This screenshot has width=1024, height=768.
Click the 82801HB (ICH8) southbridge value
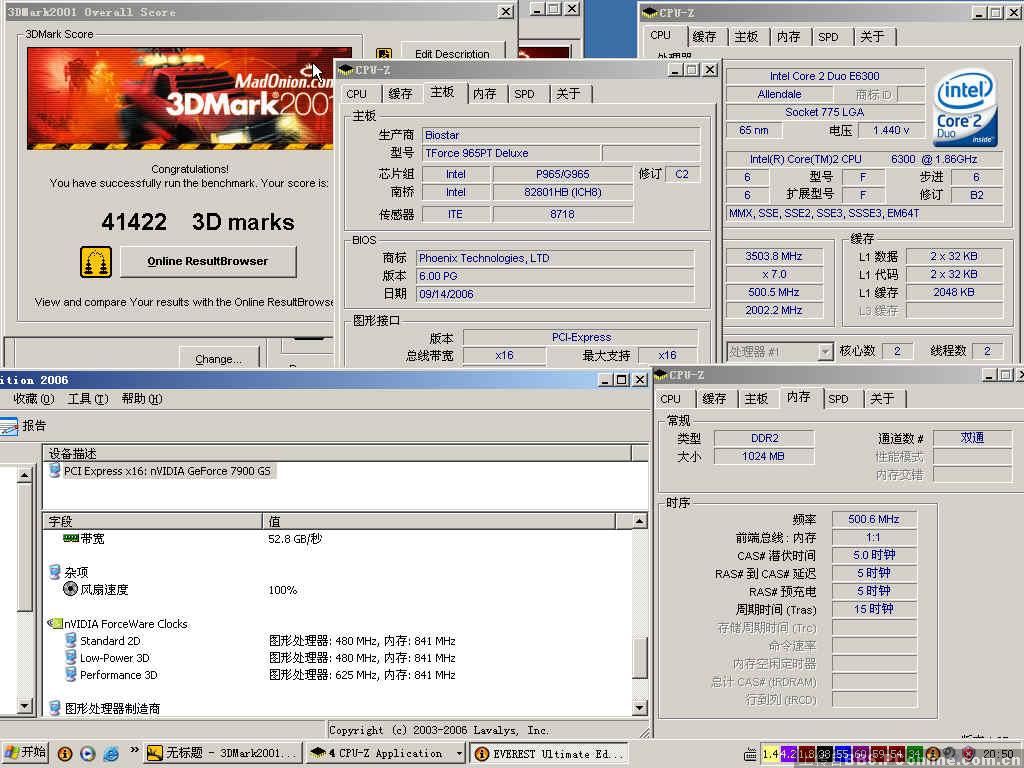(x=562, y=192)
